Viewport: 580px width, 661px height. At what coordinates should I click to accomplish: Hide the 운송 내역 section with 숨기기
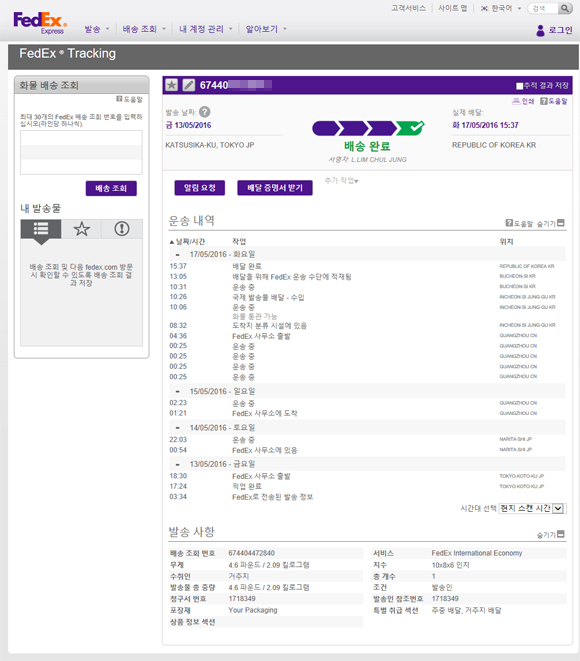pos(550,223)
